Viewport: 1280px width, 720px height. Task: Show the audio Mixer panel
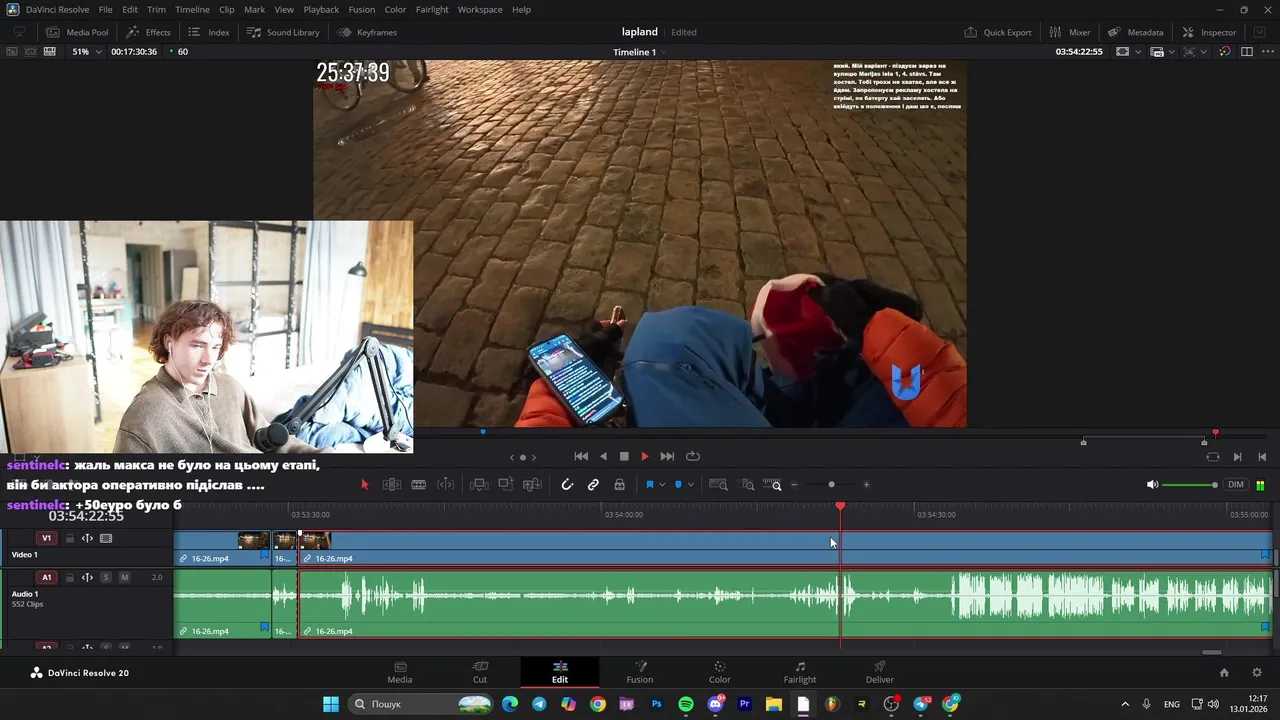coord(1069,32)
